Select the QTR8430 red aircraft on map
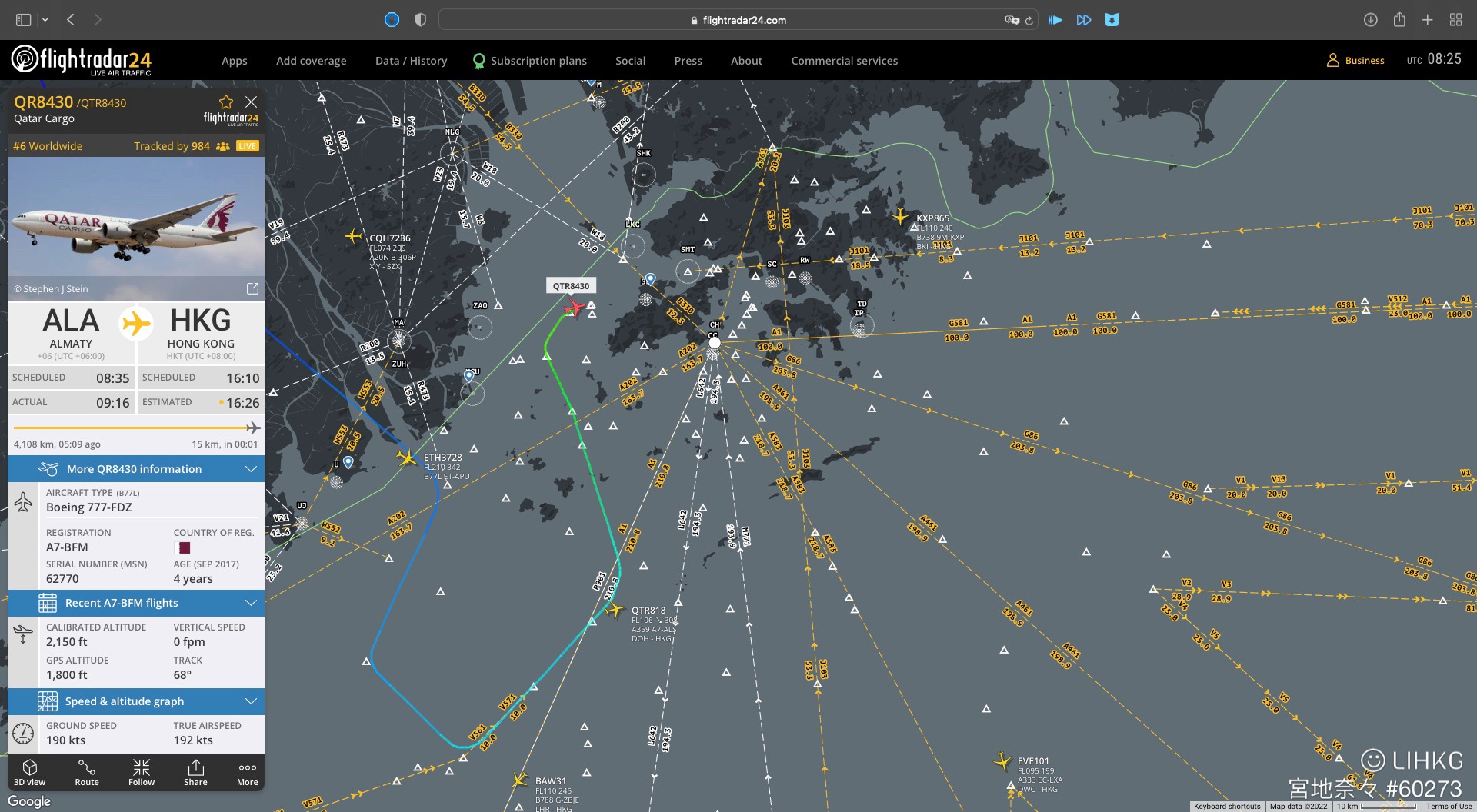 coord(574,308)
